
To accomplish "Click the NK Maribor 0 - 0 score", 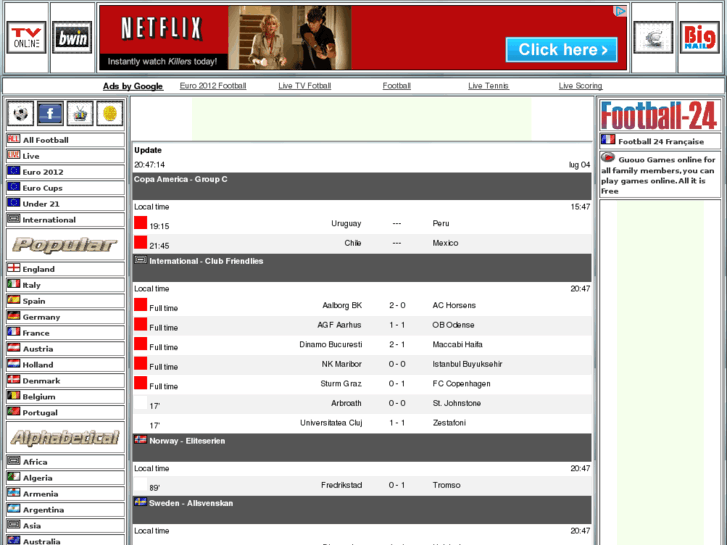I will coord(397,364).
